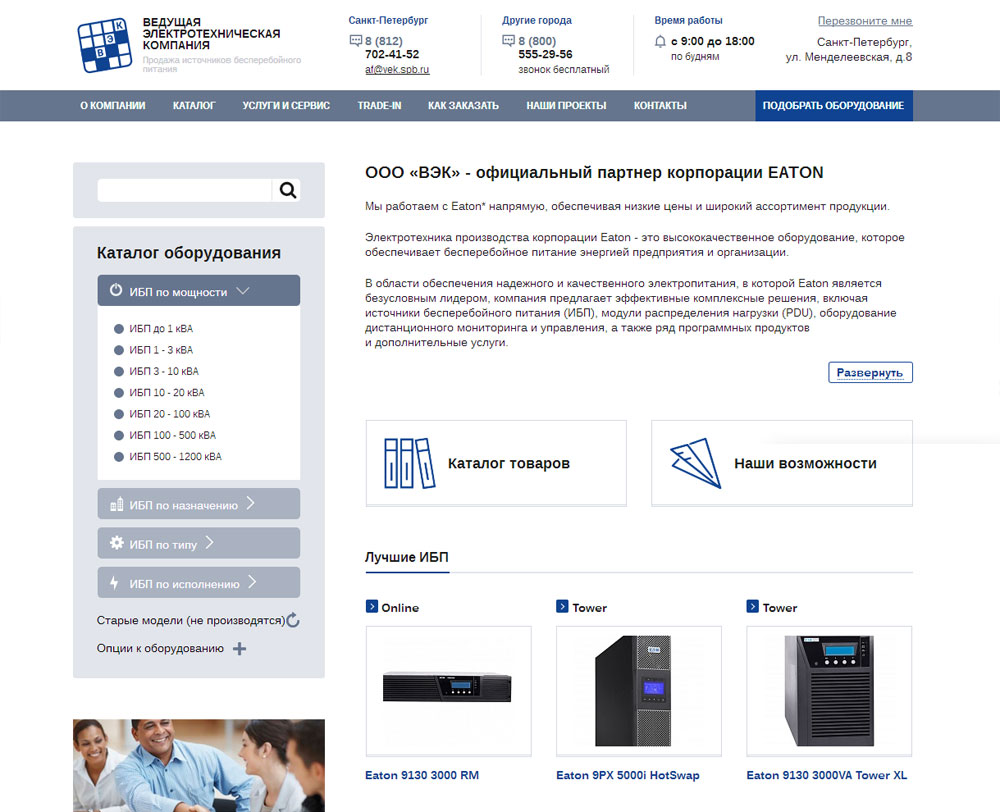Open the КАТАЛОГ menu item
The image size is (1000, 812).
pos(194,106)
